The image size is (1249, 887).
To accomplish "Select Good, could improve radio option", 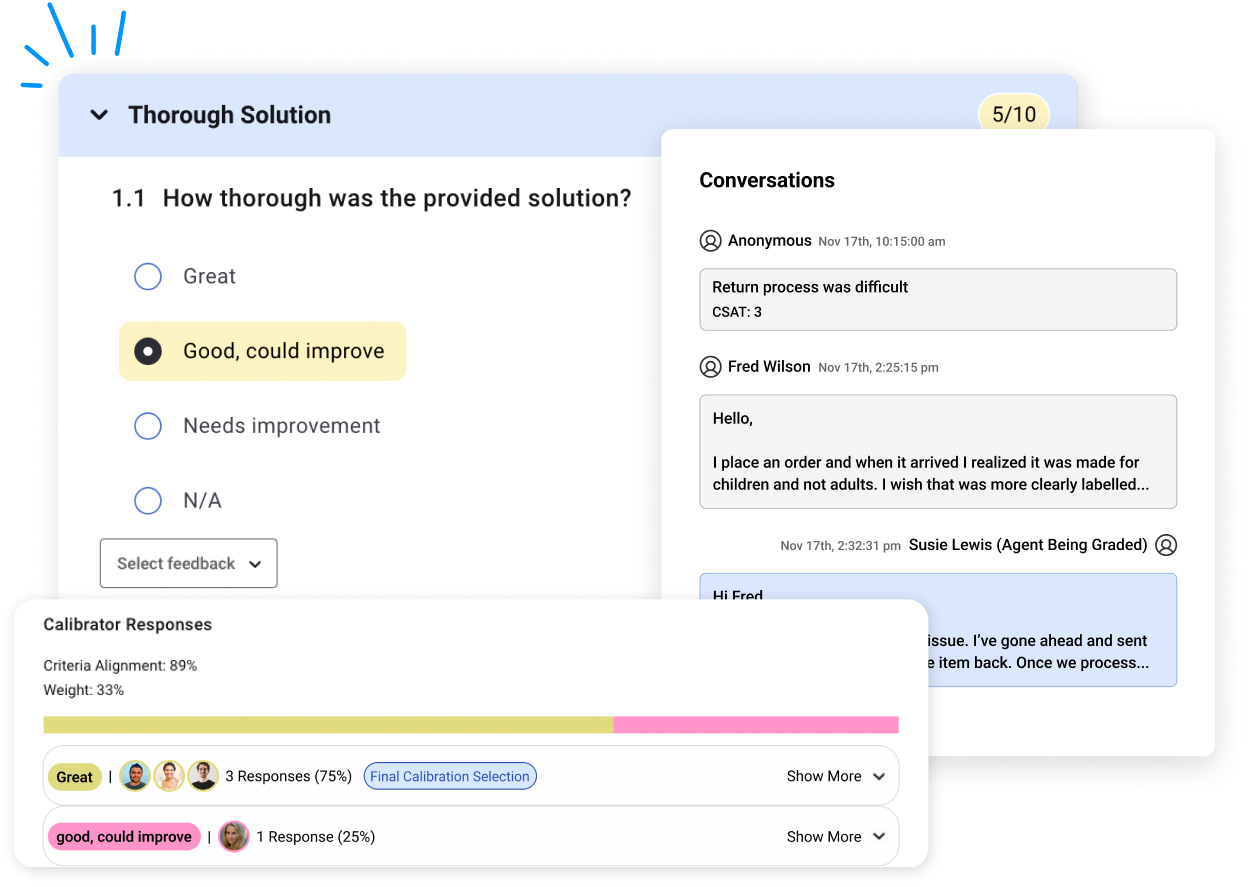I will [148, 351].
